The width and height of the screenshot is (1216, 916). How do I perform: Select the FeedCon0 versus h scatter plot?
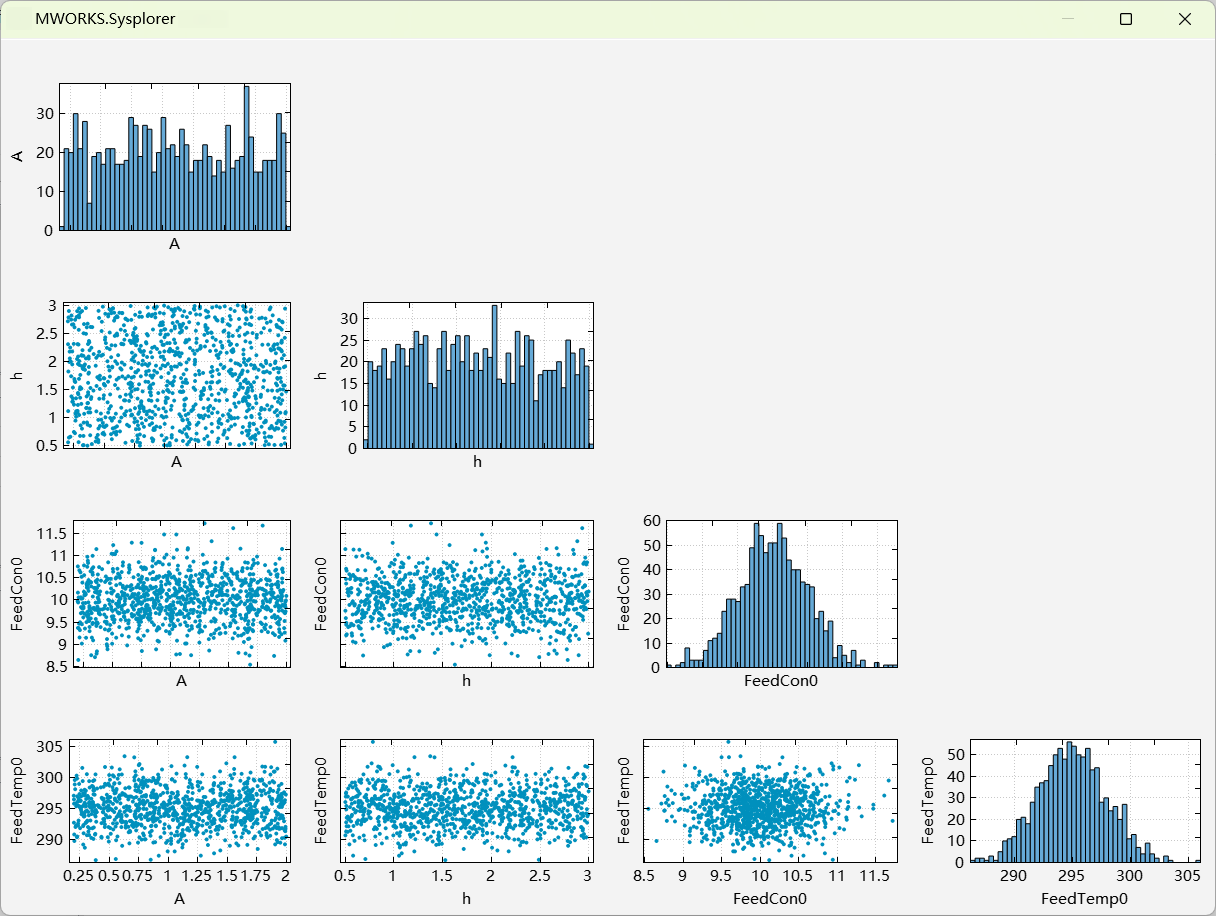click(467, 593)
